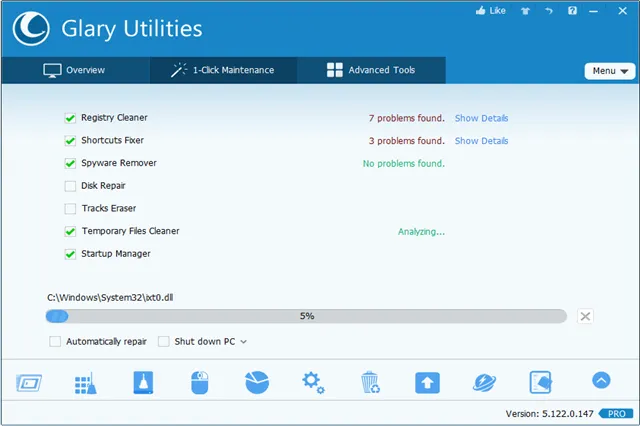Show Details for Registry Cleaner problems
Image resolution: width=640 pixels, height=426 pixels.
pyautogui.click(x=482, y=118)
